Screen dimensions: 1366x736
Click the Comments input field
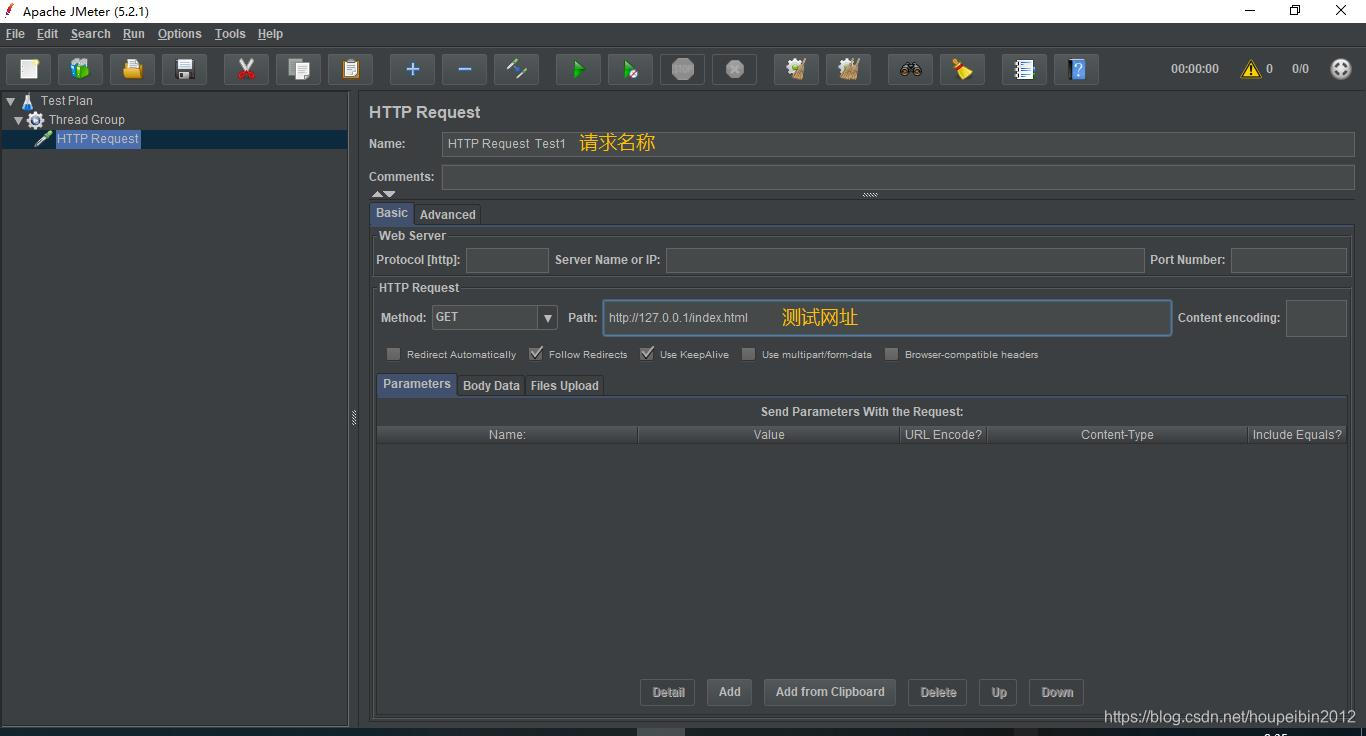[898, 177]
